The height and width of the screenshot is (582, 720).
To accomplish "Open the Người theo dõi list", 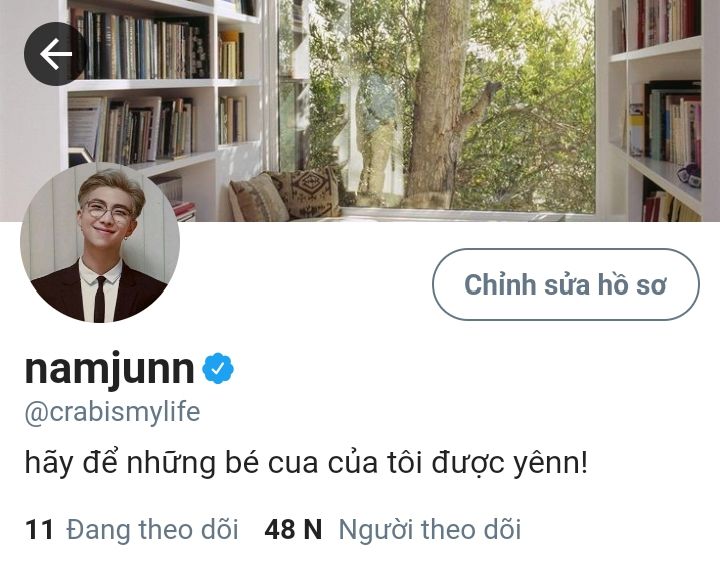I will [429, 530].
